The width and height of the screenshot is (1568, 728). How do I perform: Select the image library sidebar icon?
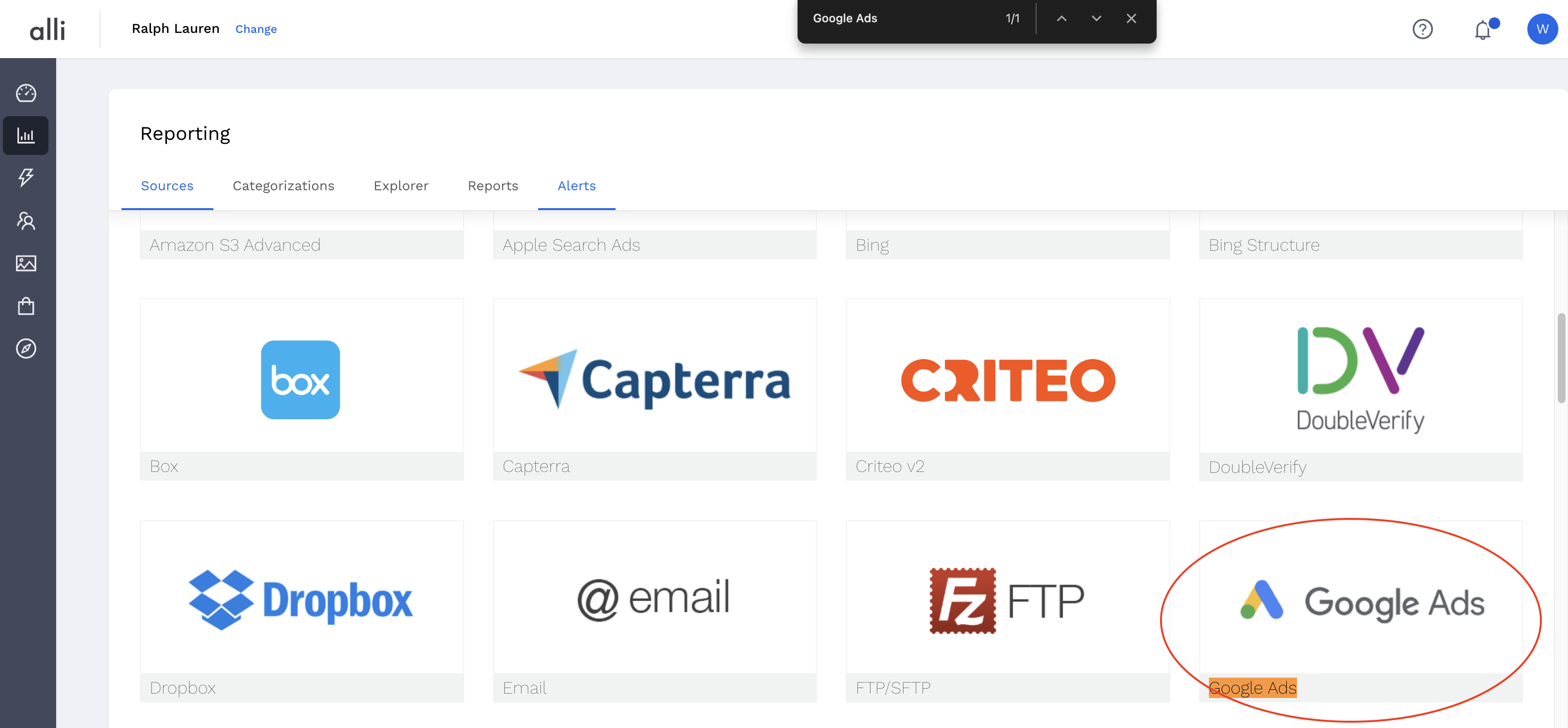tap(26, 264)
